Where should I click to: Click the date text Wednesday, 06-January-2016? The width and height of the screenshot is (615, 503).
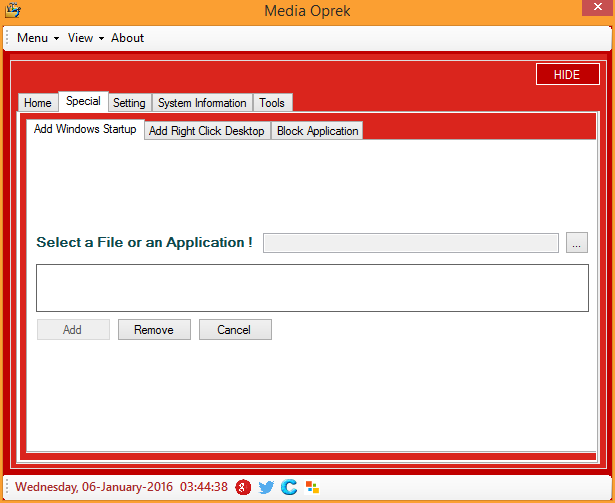coord(94,487)
